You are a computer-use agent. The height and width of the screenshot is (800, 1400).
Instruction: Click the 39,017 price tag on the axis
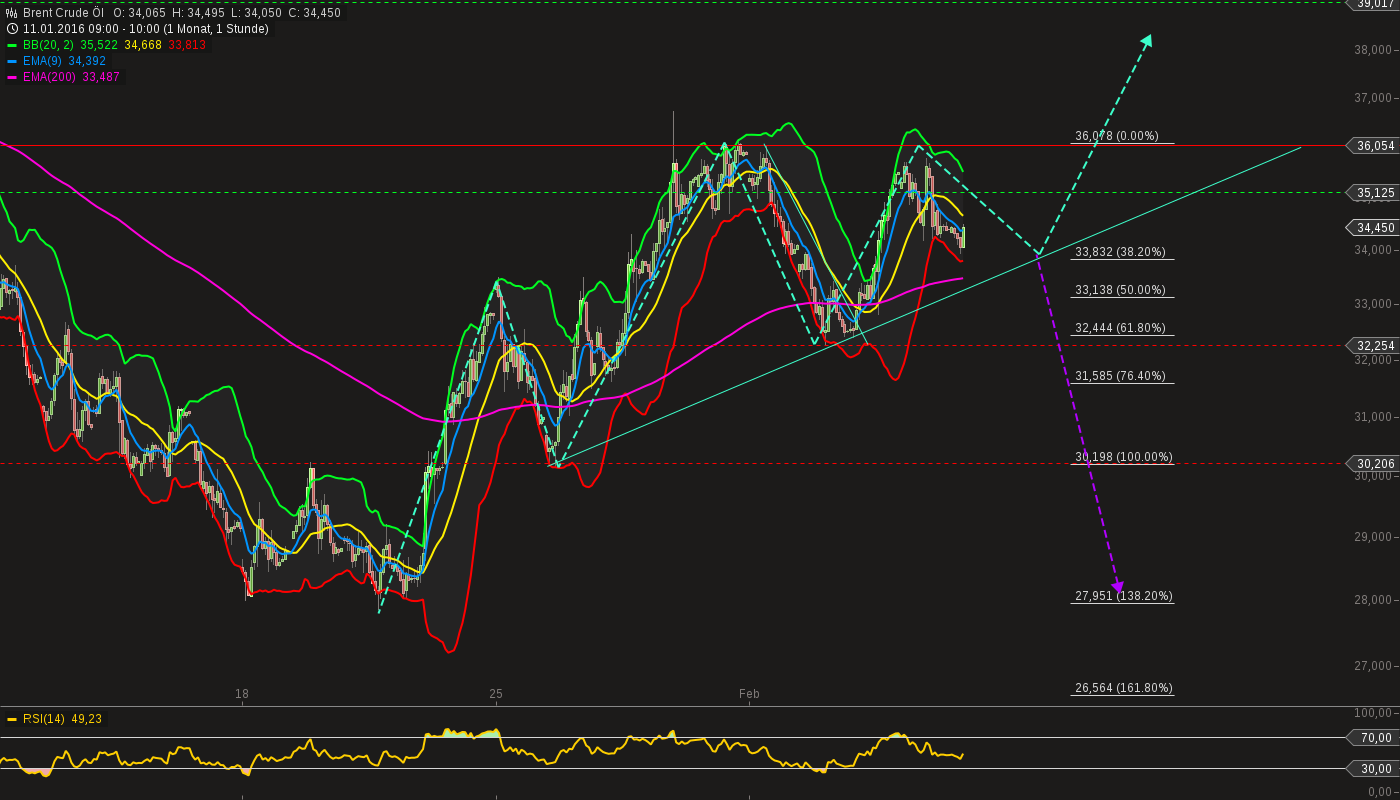click(x=1375, y=4)
